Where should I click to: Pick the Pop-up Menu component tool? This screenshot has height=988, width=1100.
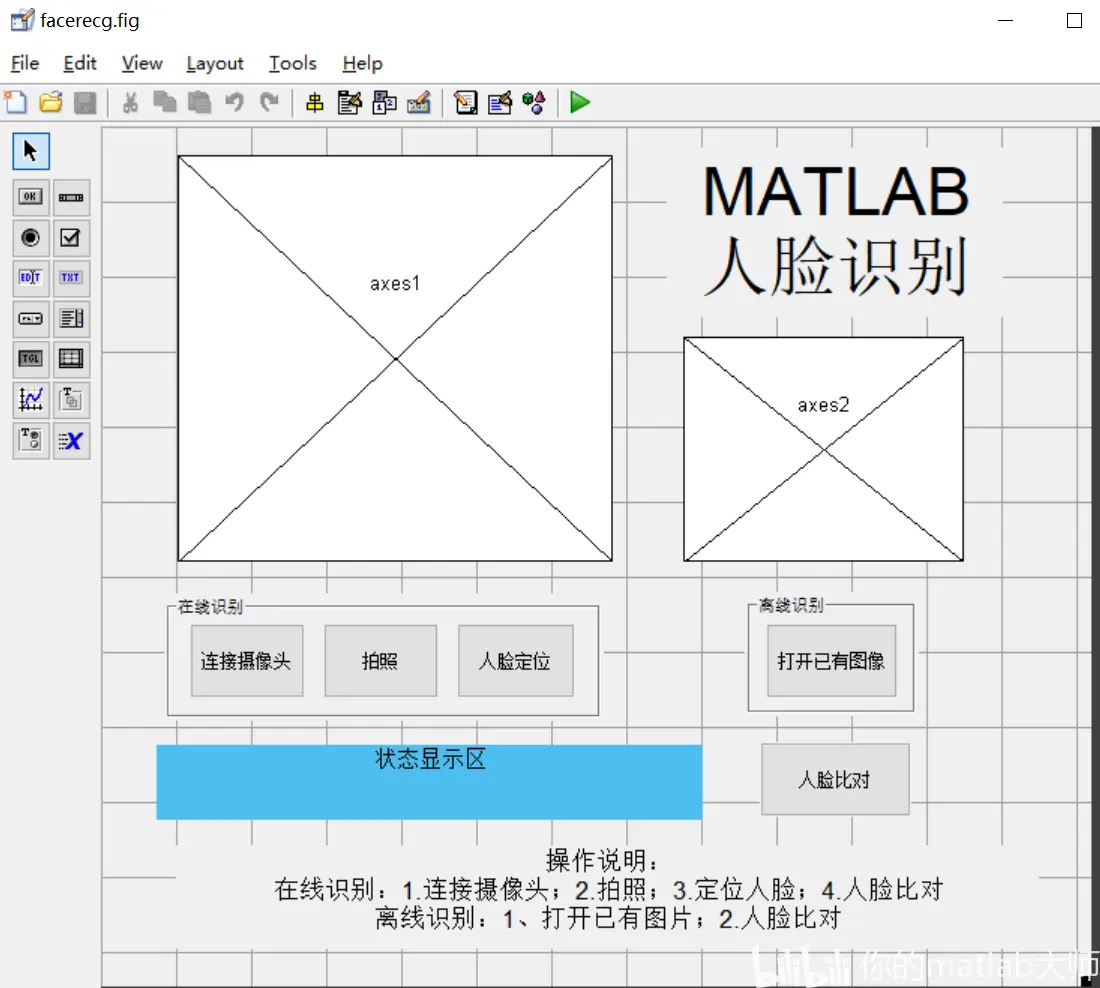click(30, 319)
